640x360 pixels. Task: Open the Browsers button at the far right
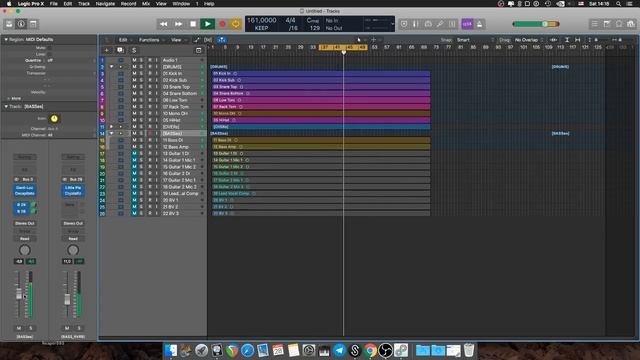tap(631, 24)
